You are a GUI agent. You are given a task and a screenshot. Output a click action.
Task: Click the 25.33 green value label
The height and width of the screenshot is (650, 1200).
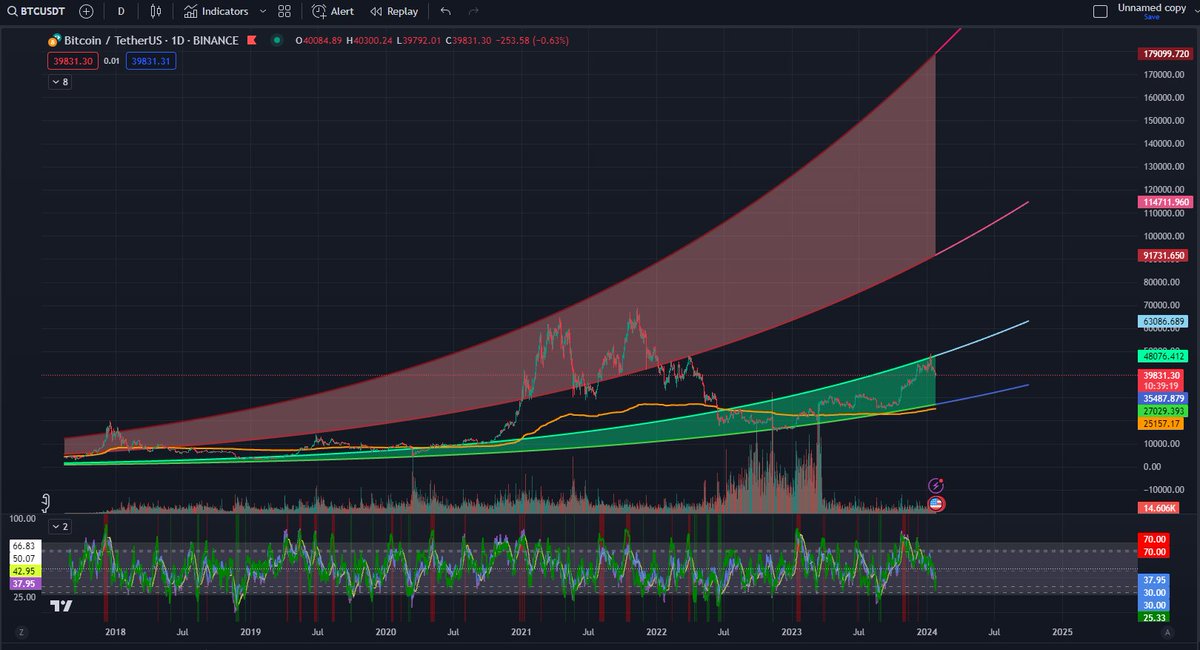point(1153,617)
